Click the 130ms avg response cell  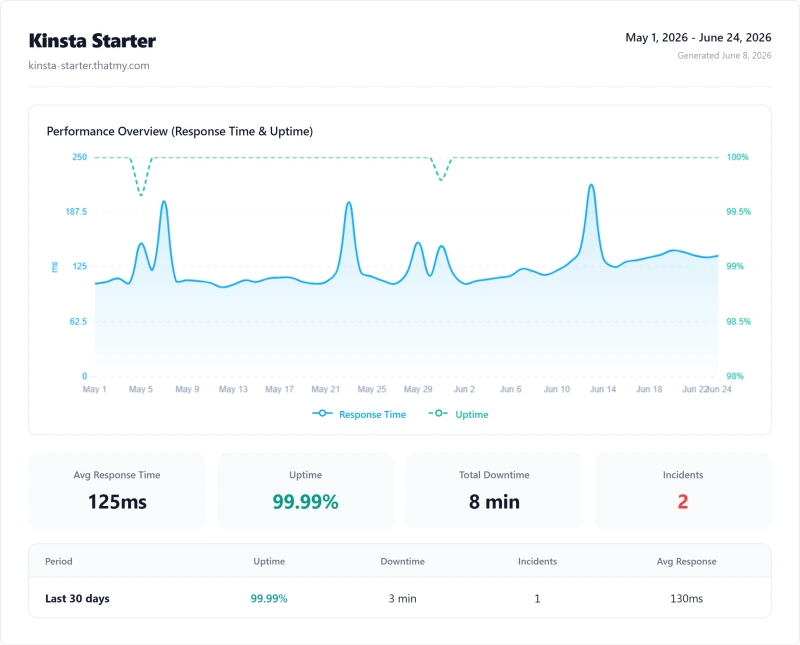(686, 599)
